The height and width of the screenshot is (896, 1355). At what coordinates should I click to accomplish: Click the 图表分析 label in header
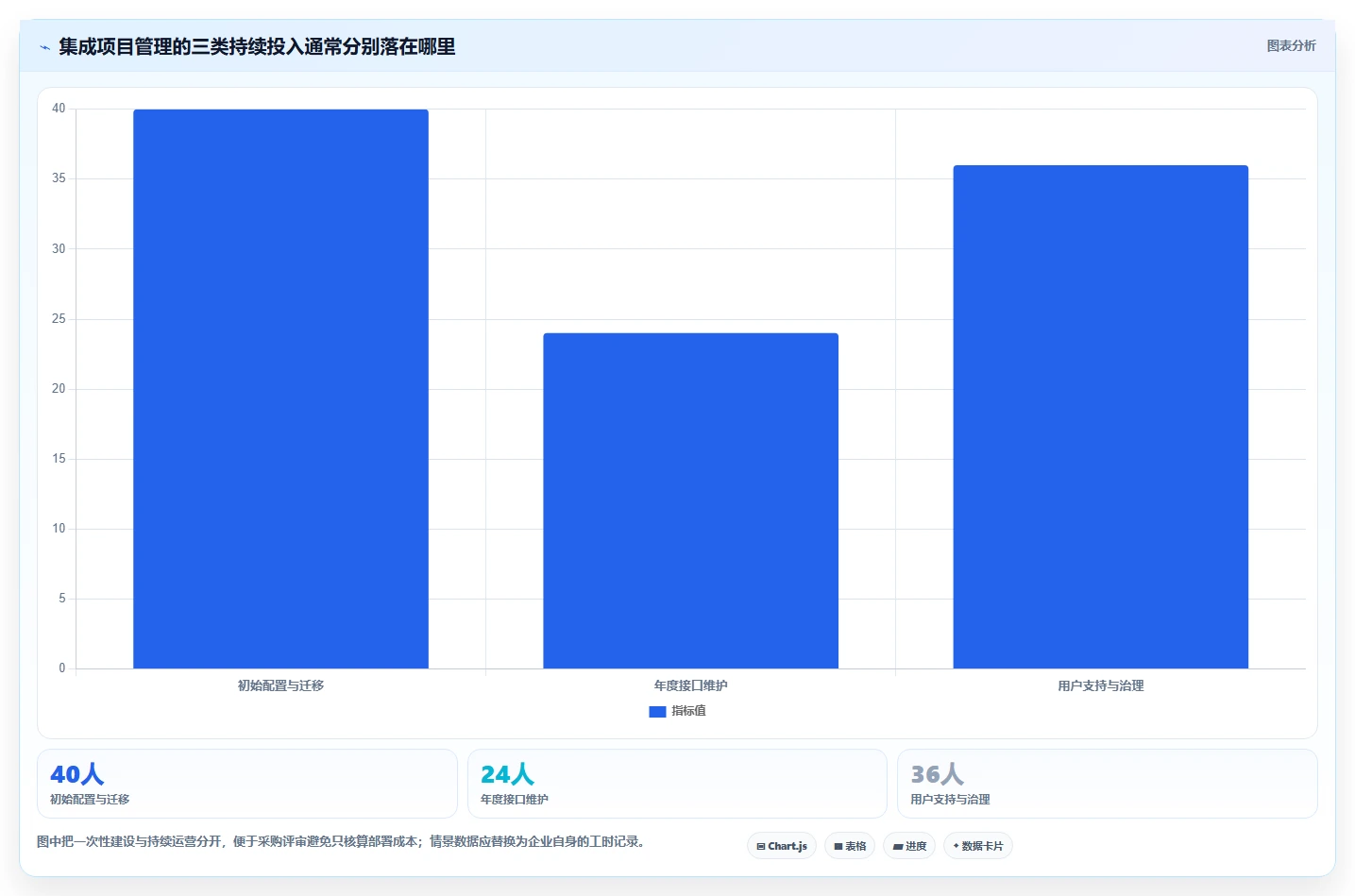click(1291, 45)
